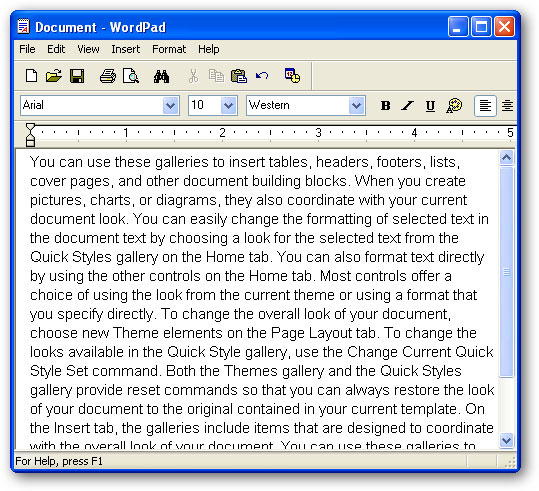The height and width of the screenshot is (491, 539).
Task: Find text with the binoculars icon
Action: [161, 76]
